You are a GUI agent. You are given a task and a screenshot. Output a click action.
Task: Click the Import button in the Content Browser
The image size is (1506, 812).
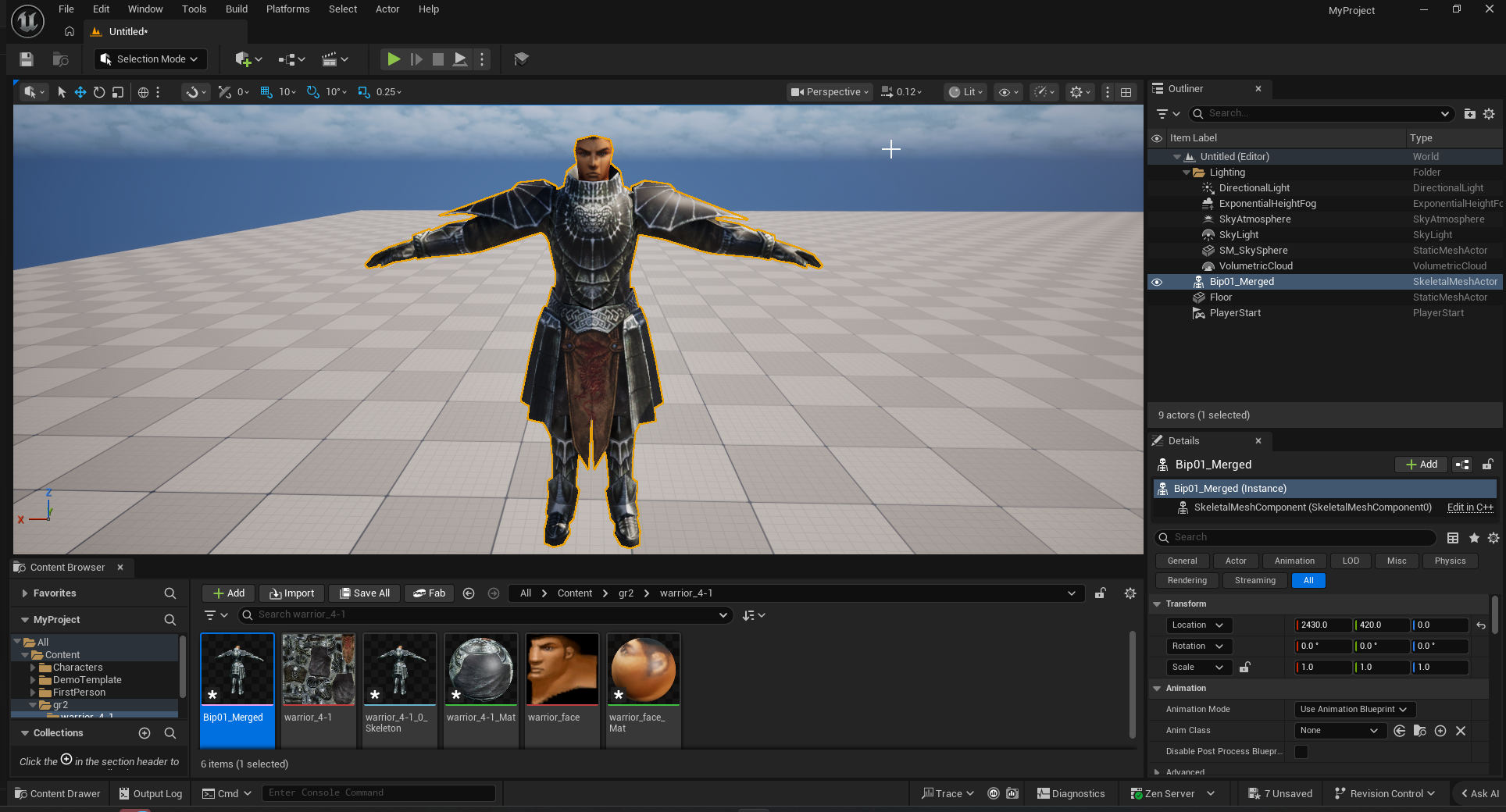pyautogui.click(x=292, y=593)
